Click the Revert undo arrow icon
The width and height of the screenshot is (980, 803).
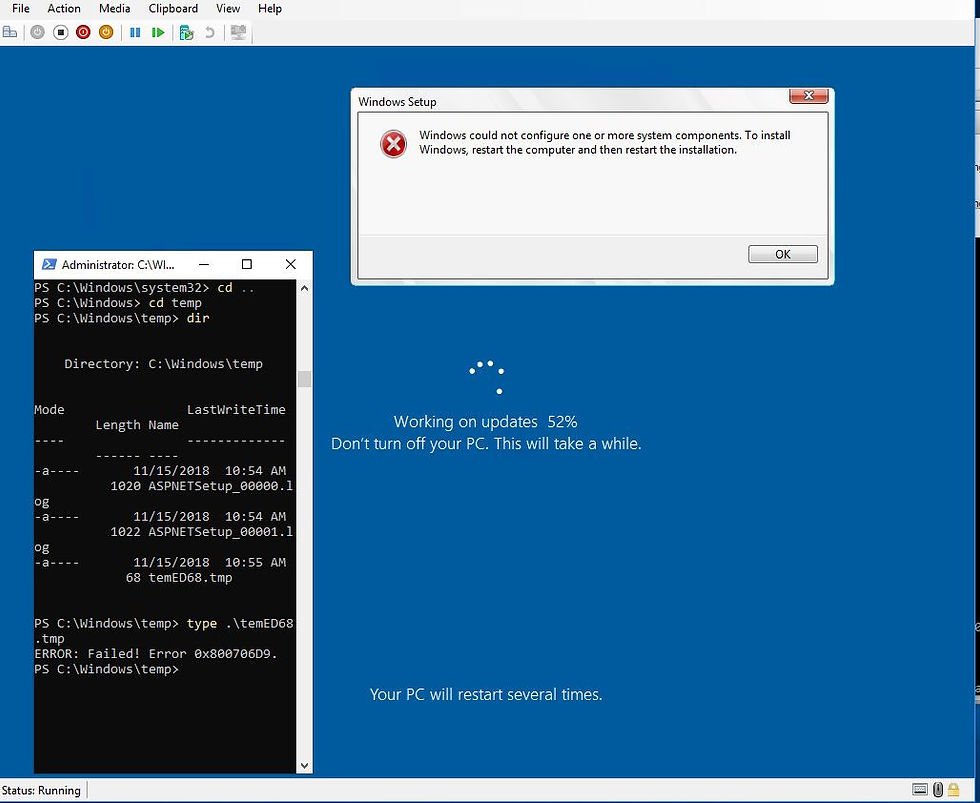[x=210, y=32]
